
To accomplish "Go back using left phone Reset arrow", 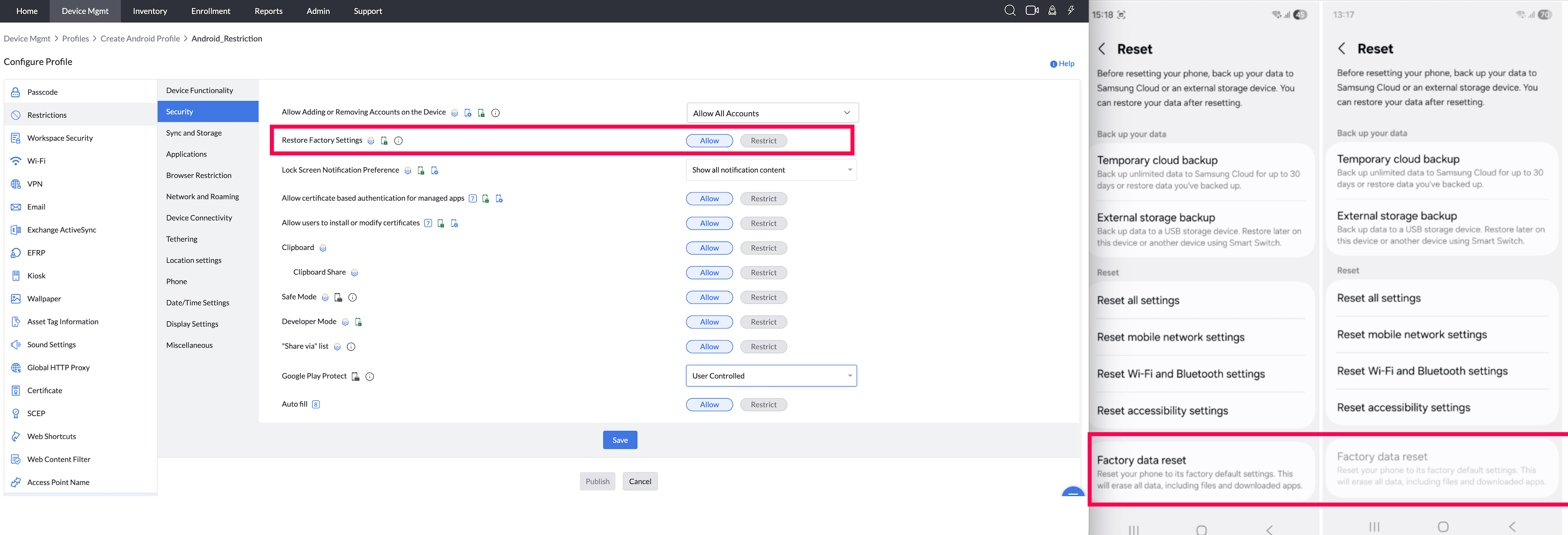I will coord(1102,49).
